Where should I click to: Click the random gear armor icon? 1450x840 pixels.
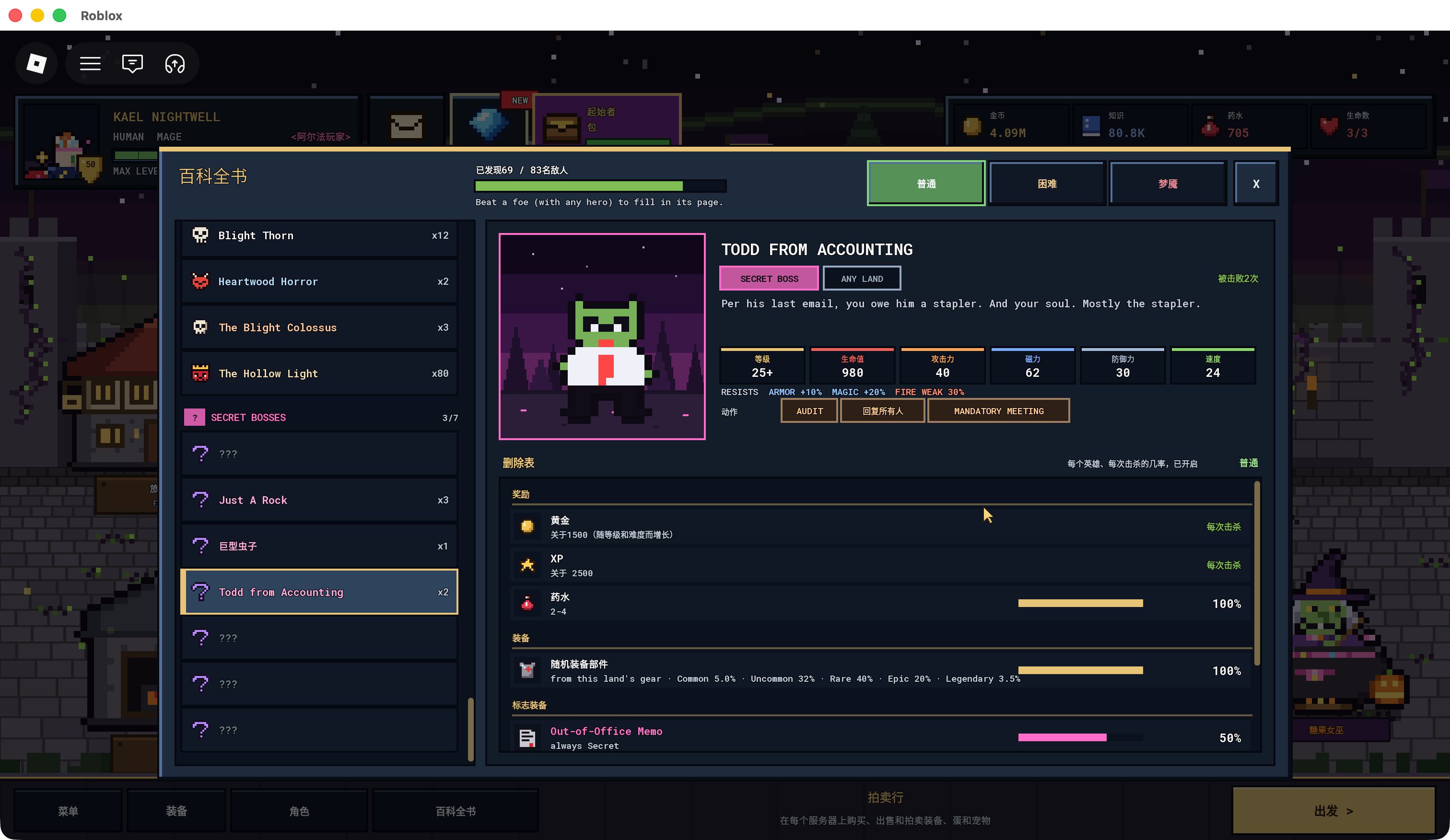coord(527,670)
